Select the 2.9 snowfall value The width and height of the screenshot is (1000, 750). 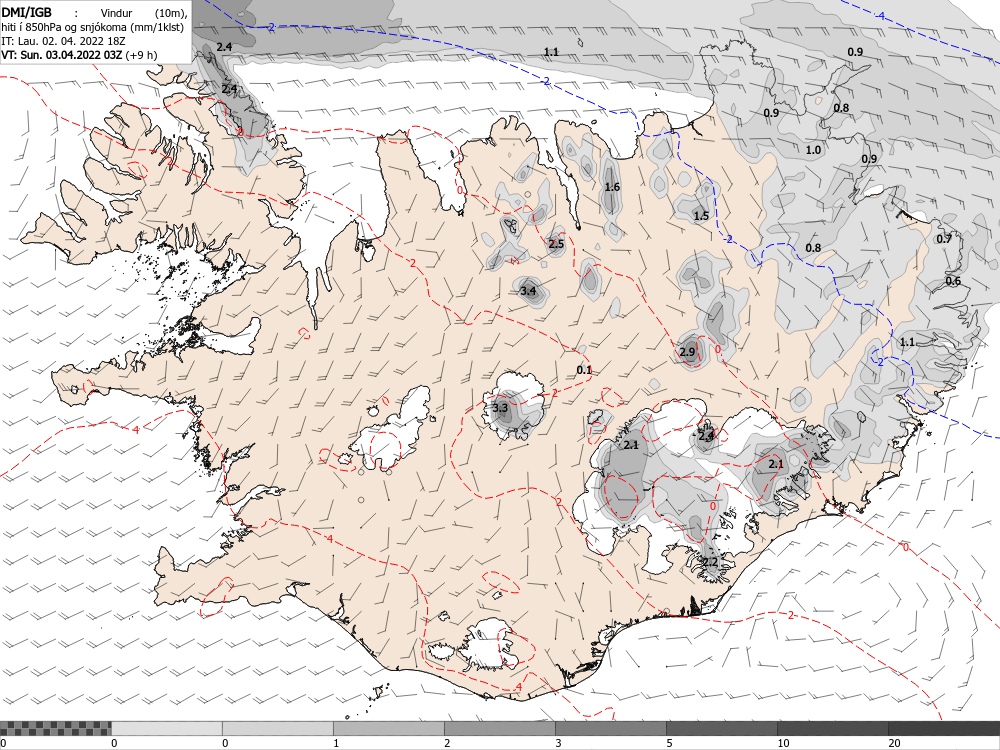pyautogui.click(x=687, y=352)
